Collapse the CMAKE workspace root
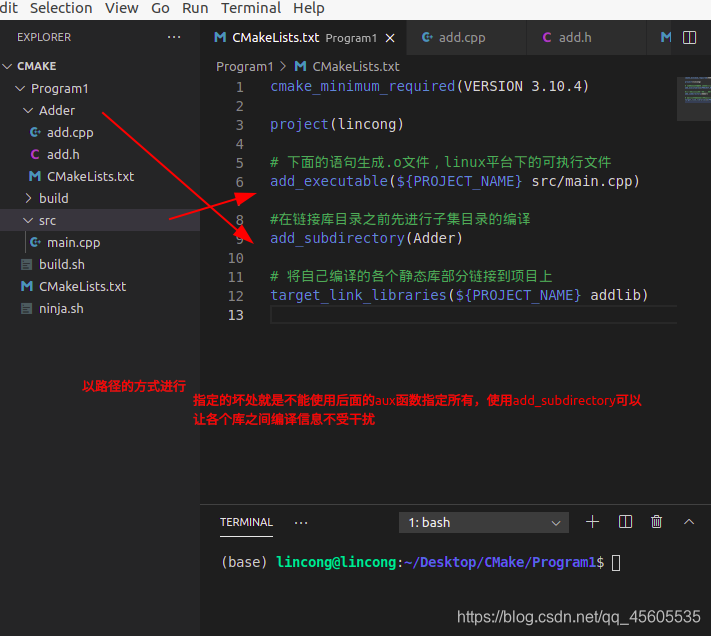The image size is (711, 636). (7, 66)
